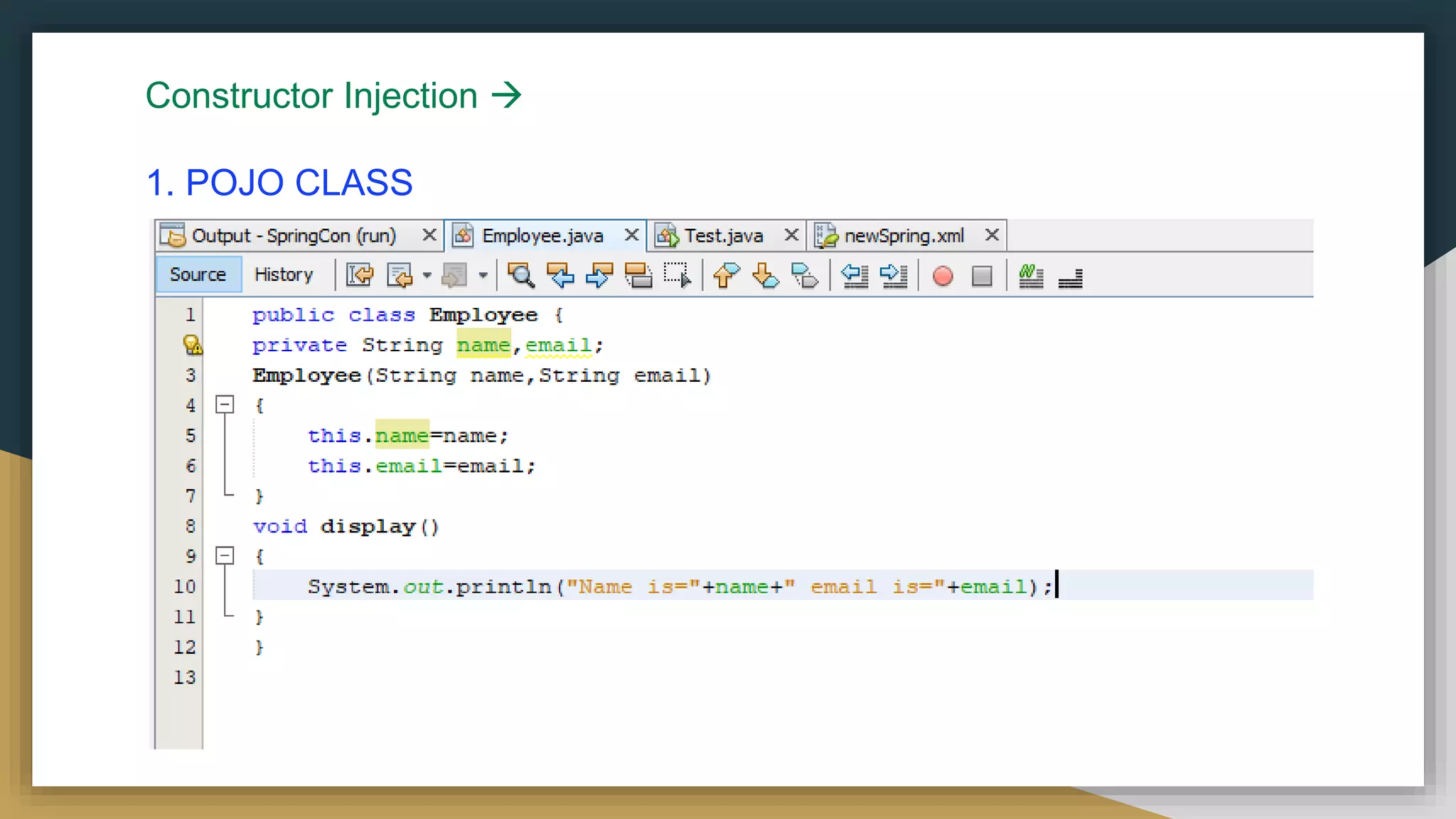Jump to Previous Bookmark icon
1456x819 pixels.
pos(726,275)
